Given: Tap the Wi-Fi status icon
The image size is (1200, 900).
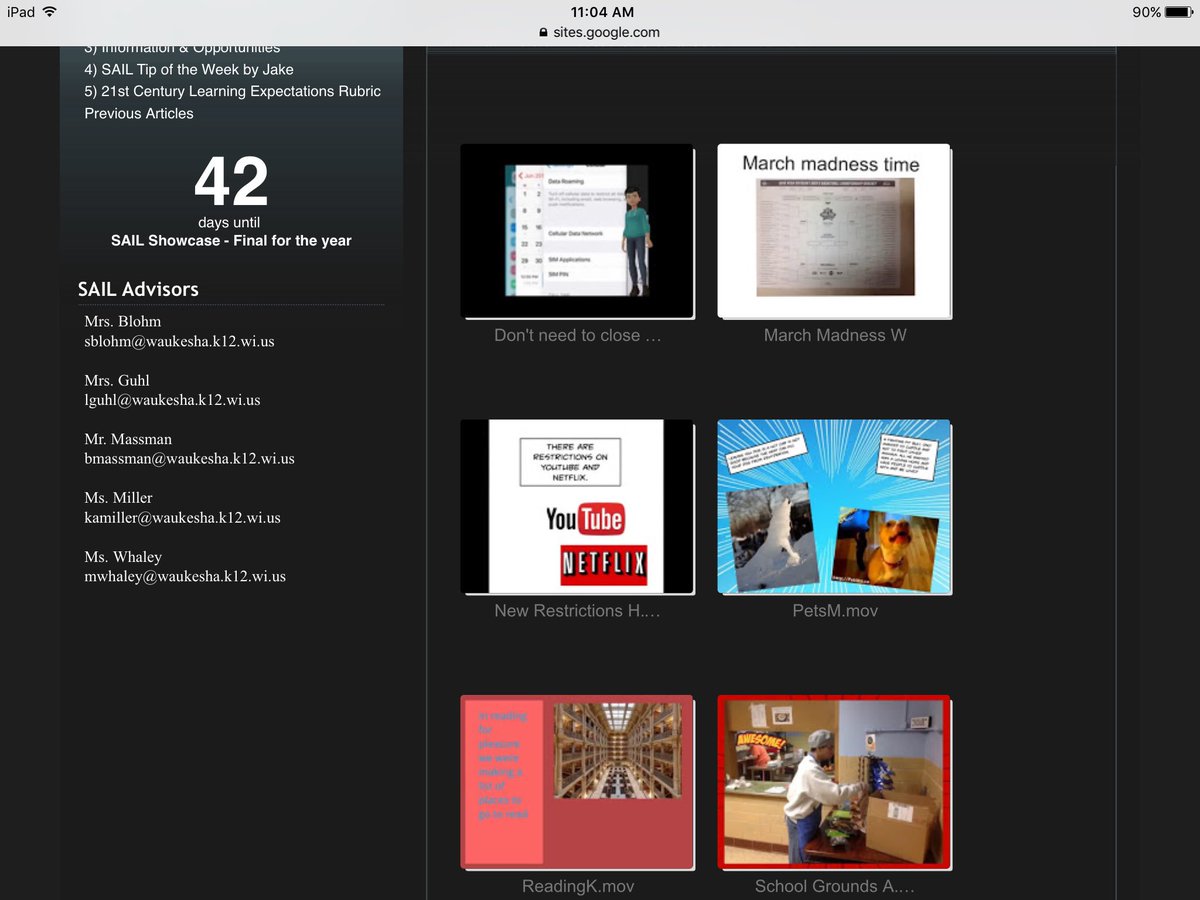Looking at the screenshot, I should click(x=50, y=12).
